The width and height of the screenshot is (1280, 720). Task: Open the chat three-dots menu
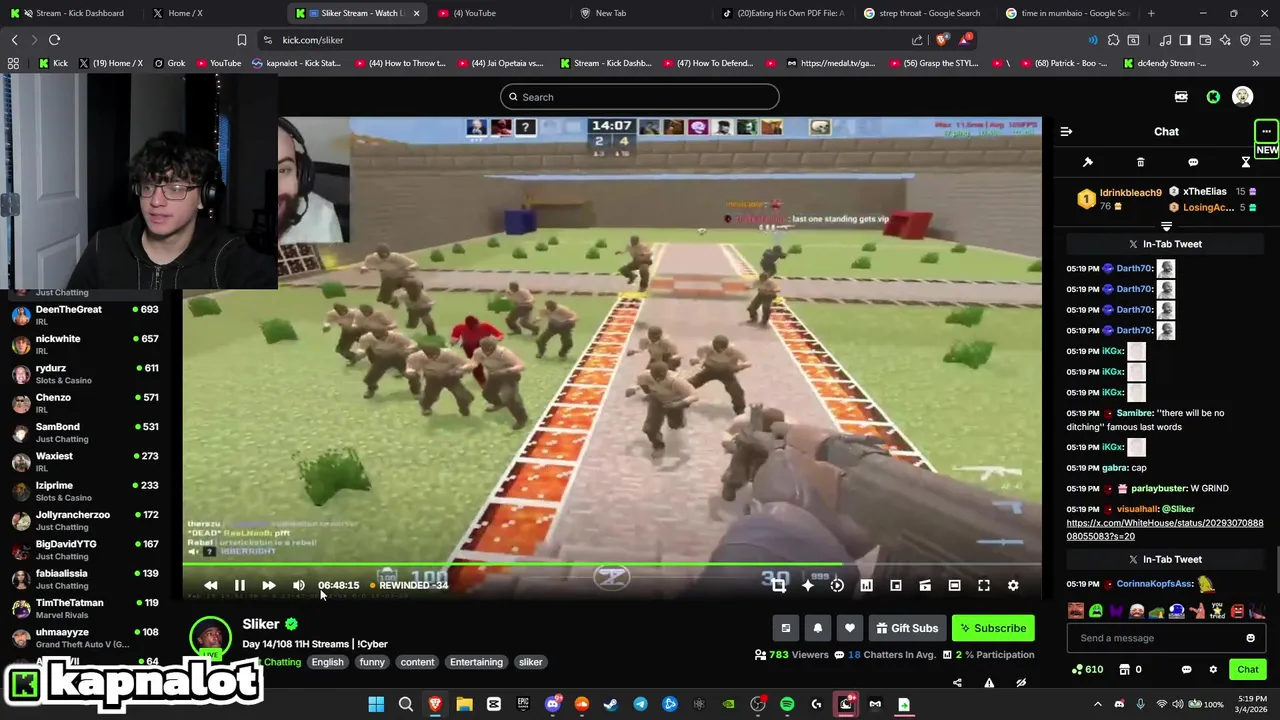click(1266, 131)
